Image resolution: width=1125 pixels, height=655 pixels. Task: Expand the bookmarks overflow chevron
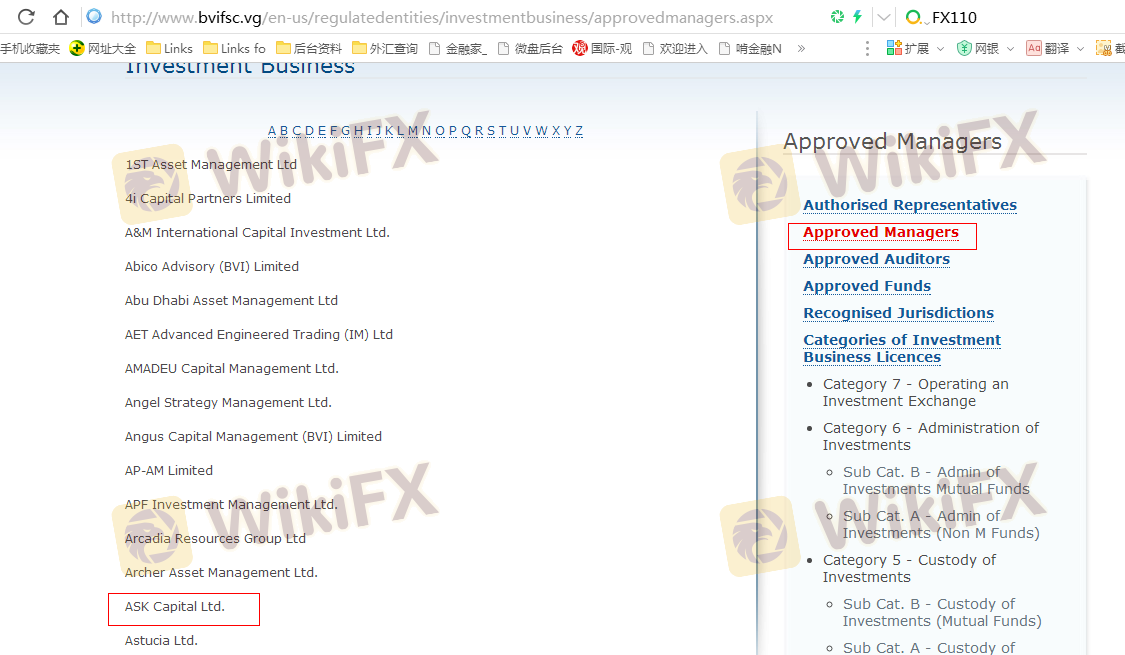800,48
